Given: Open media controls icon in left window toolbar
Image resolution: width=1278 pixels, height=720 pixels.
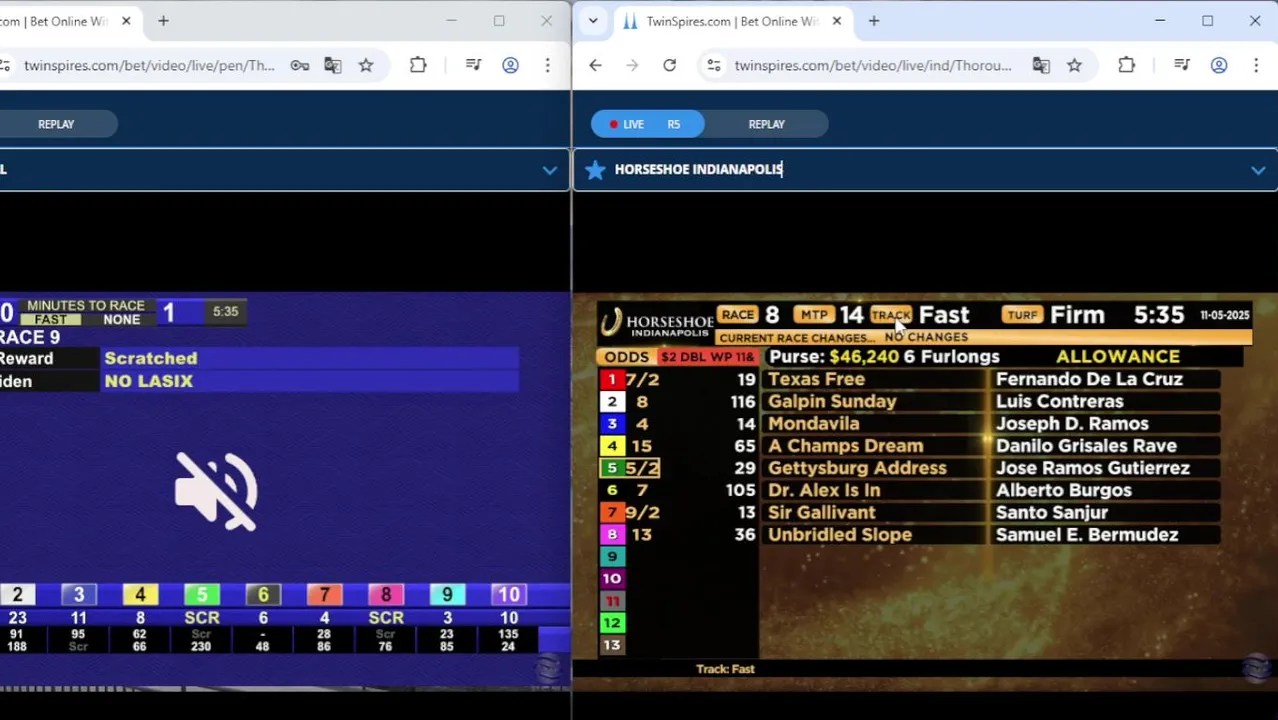Looking at the screenshot, I should (x=474, y=65).
